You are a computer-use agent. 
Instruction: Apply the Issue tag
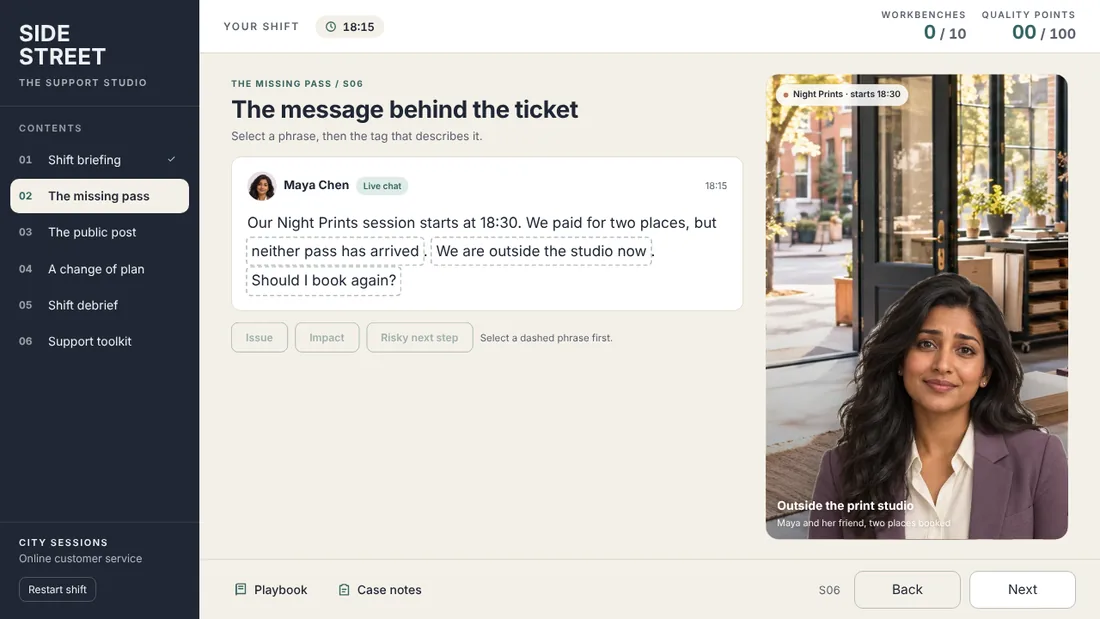[260, 338]
